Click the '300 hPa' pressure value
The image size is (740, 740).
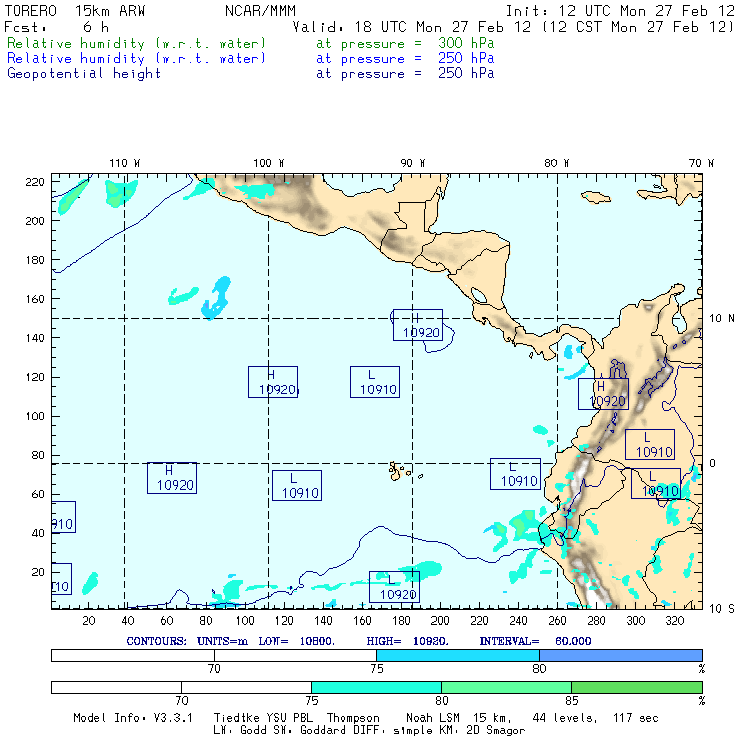[466, 43]
